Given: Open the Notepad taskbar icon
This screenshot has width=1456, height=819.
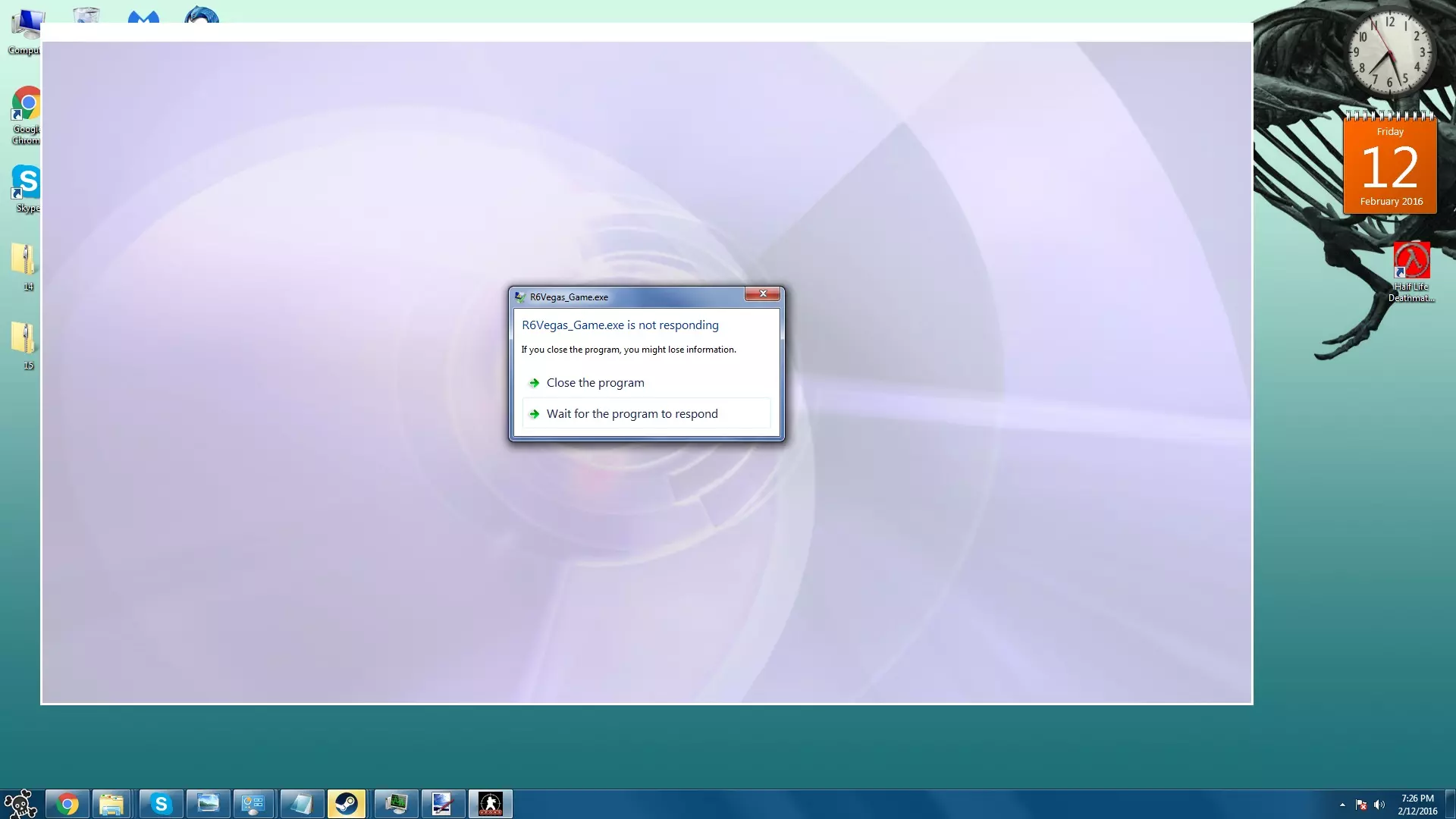Looking at the screenshot, I should [x=301, y=804].
